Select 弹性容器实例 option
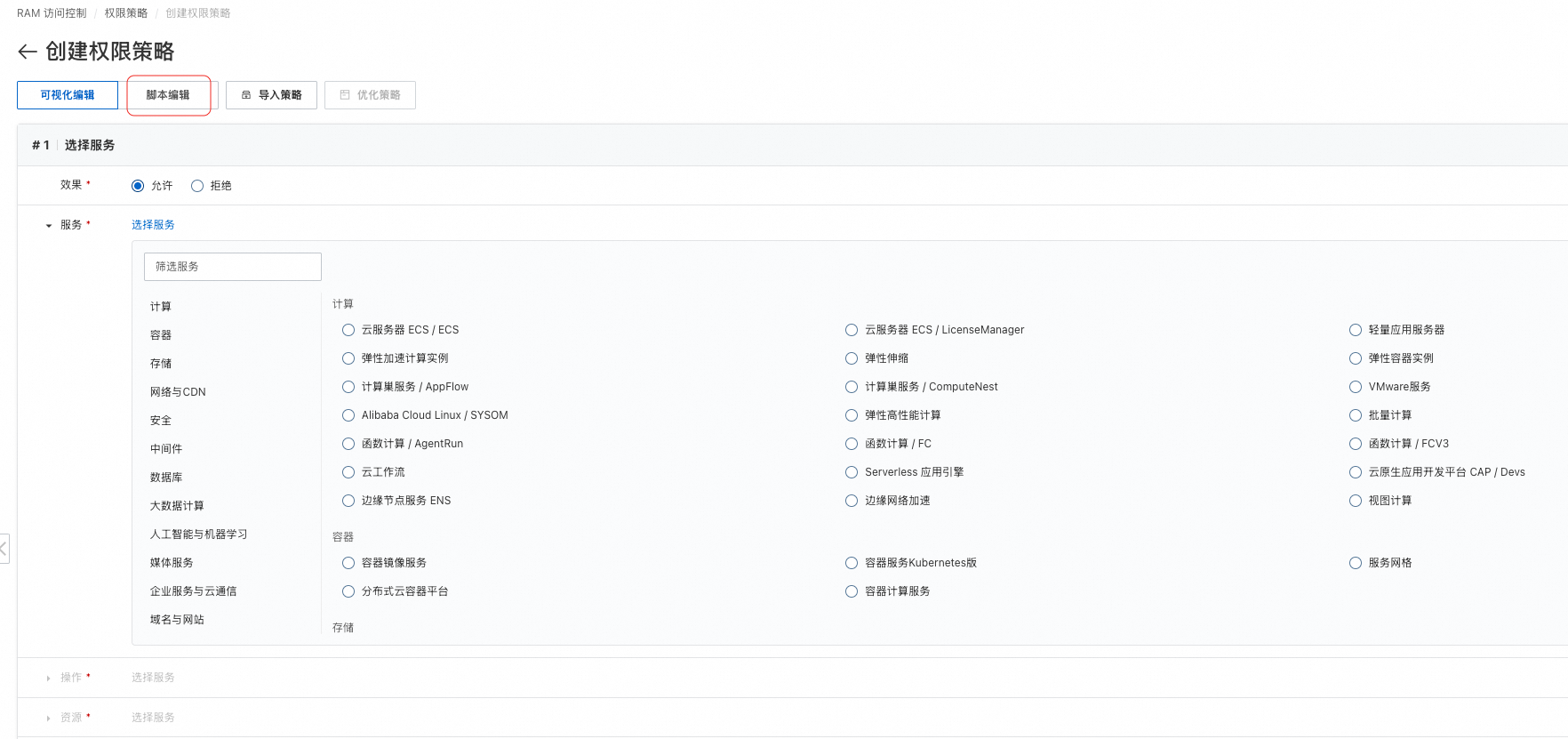Viewport: 1568px width, 739px height. pyautogui.click(x=1356, y=358)
